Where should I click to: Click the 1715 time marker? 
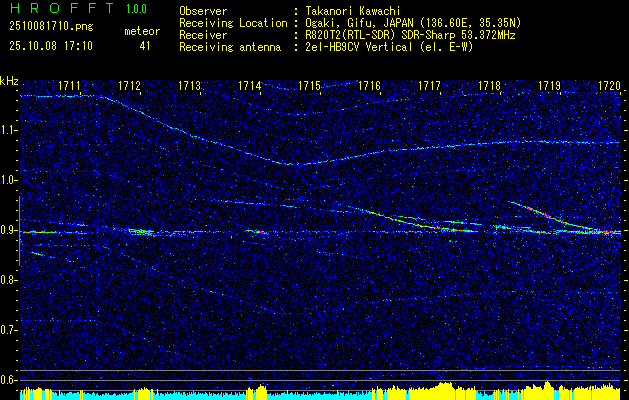click(x=309, y=85)
